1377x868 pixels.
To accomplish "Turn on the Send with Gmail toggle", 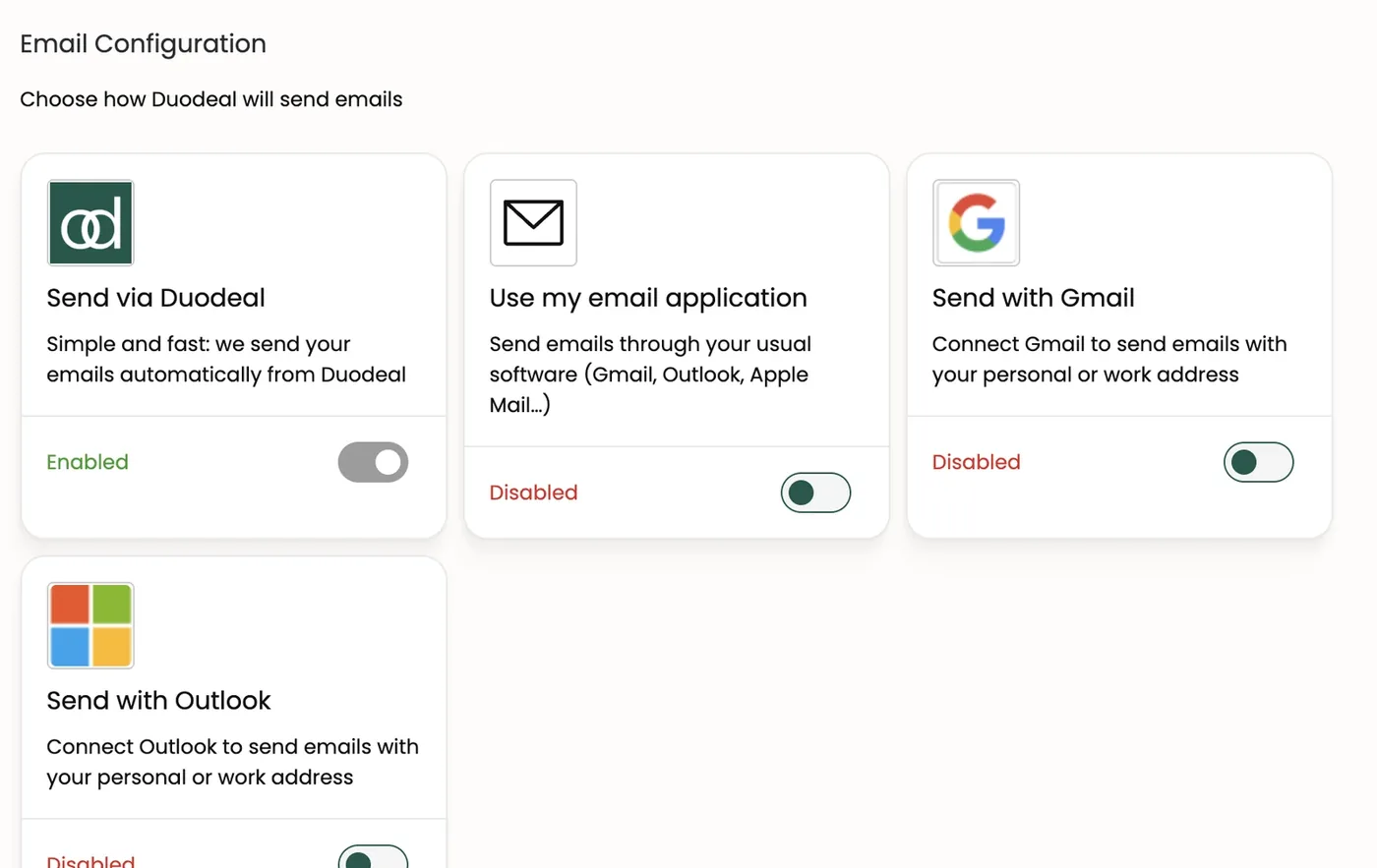I will point(1258,462).
